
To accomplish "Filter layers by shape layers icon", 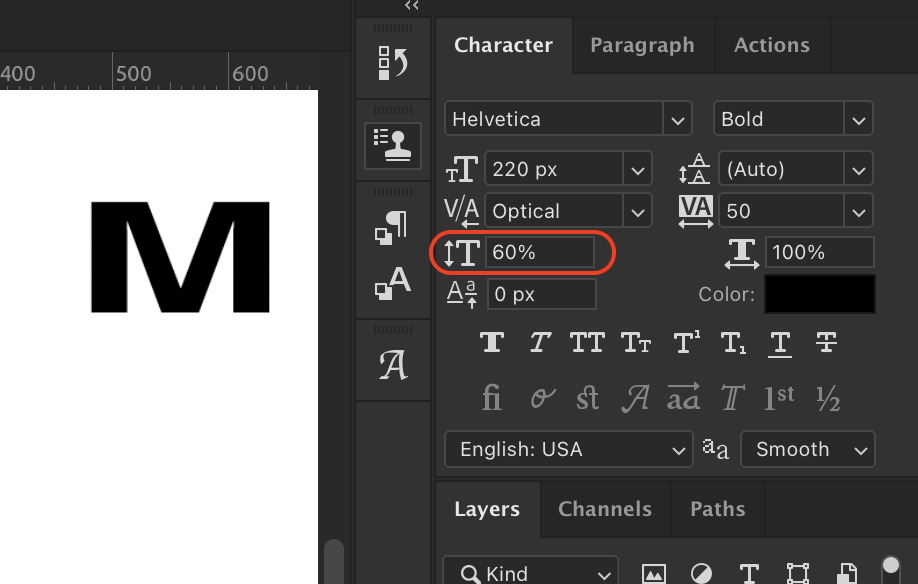I will point(797,573).
